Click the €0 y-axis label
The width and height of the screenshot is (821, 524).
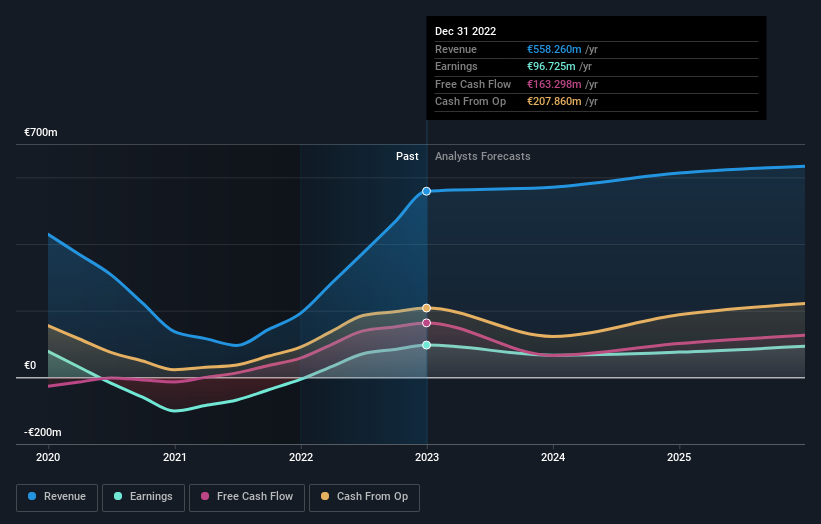tap(30, 365)
